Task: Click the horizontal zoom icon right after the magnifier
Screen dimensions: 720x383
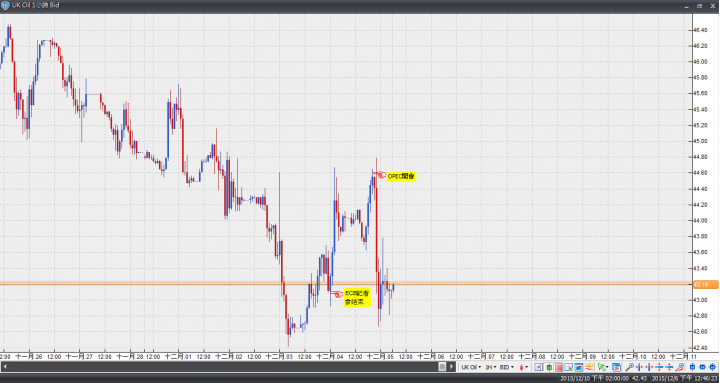Action: (639, 367)
